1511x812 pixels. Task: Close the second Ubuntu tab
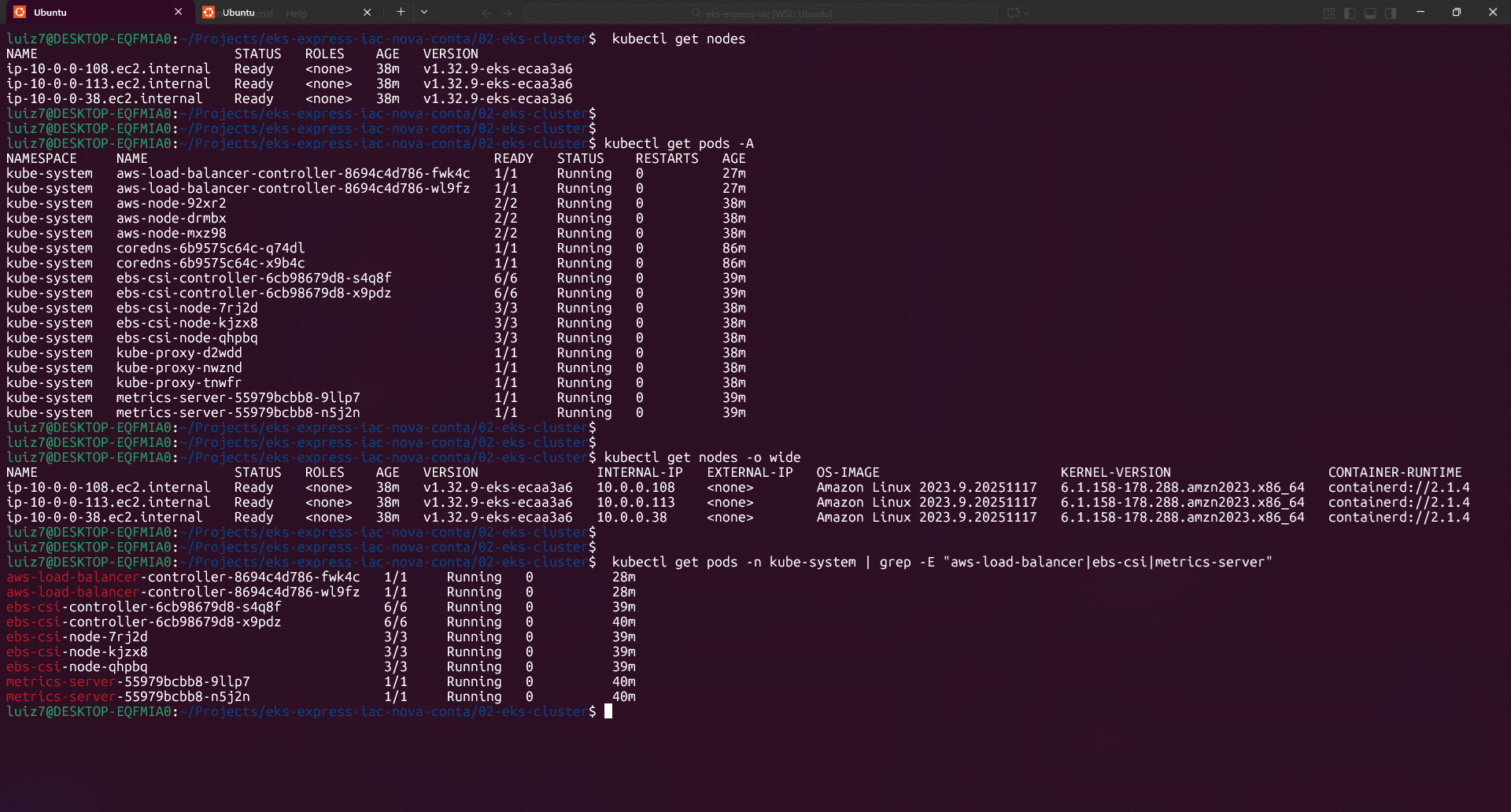(367, 13)
